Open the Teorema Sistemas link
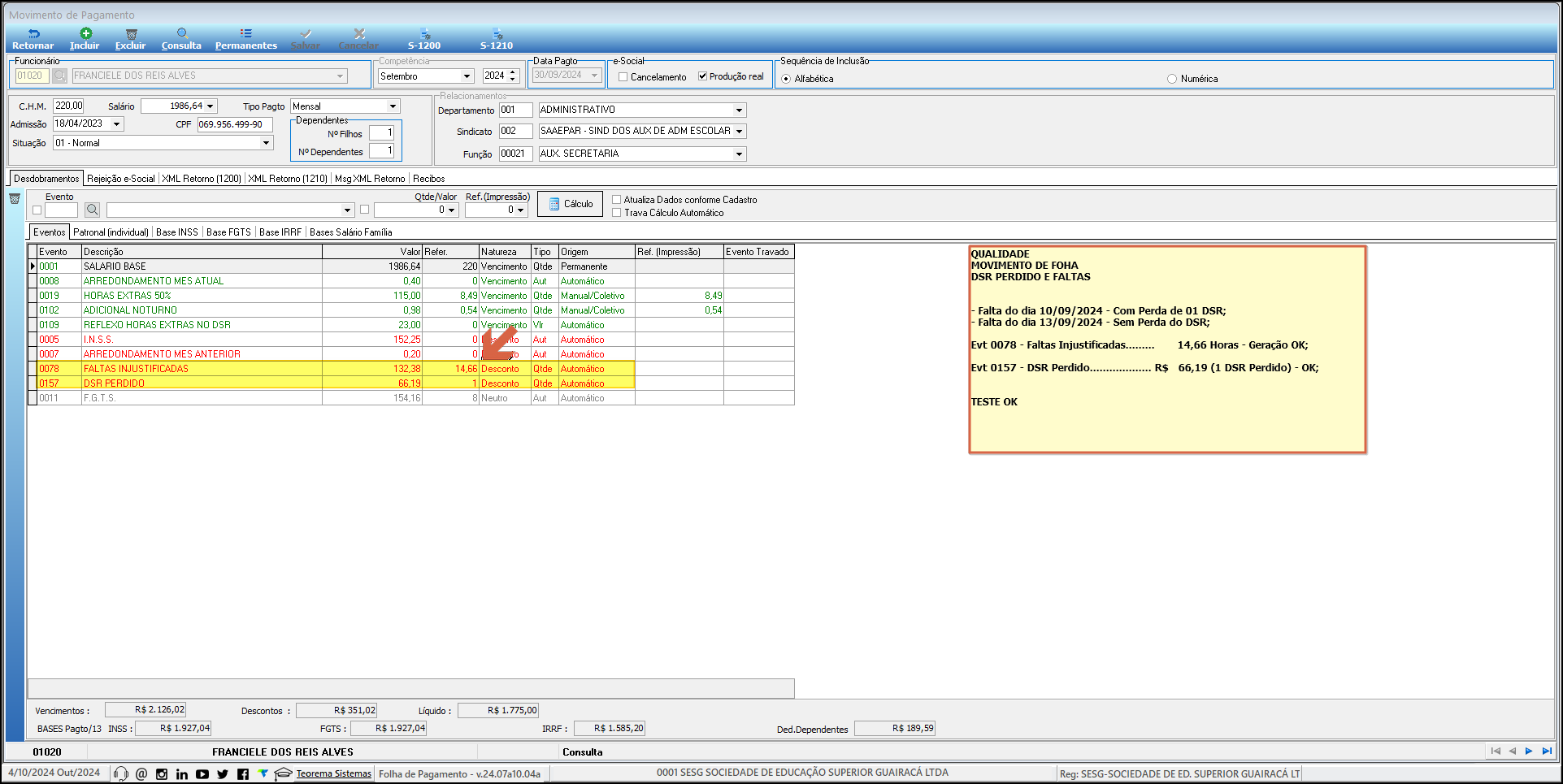Viewport: 1563px width, 784px height. pos(333,773)
